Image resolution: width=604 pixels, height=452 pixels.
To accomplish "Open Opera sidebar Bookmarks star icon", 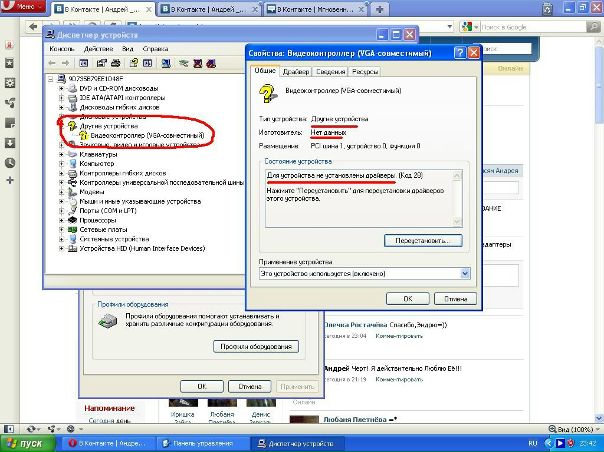I will [8, 62].
